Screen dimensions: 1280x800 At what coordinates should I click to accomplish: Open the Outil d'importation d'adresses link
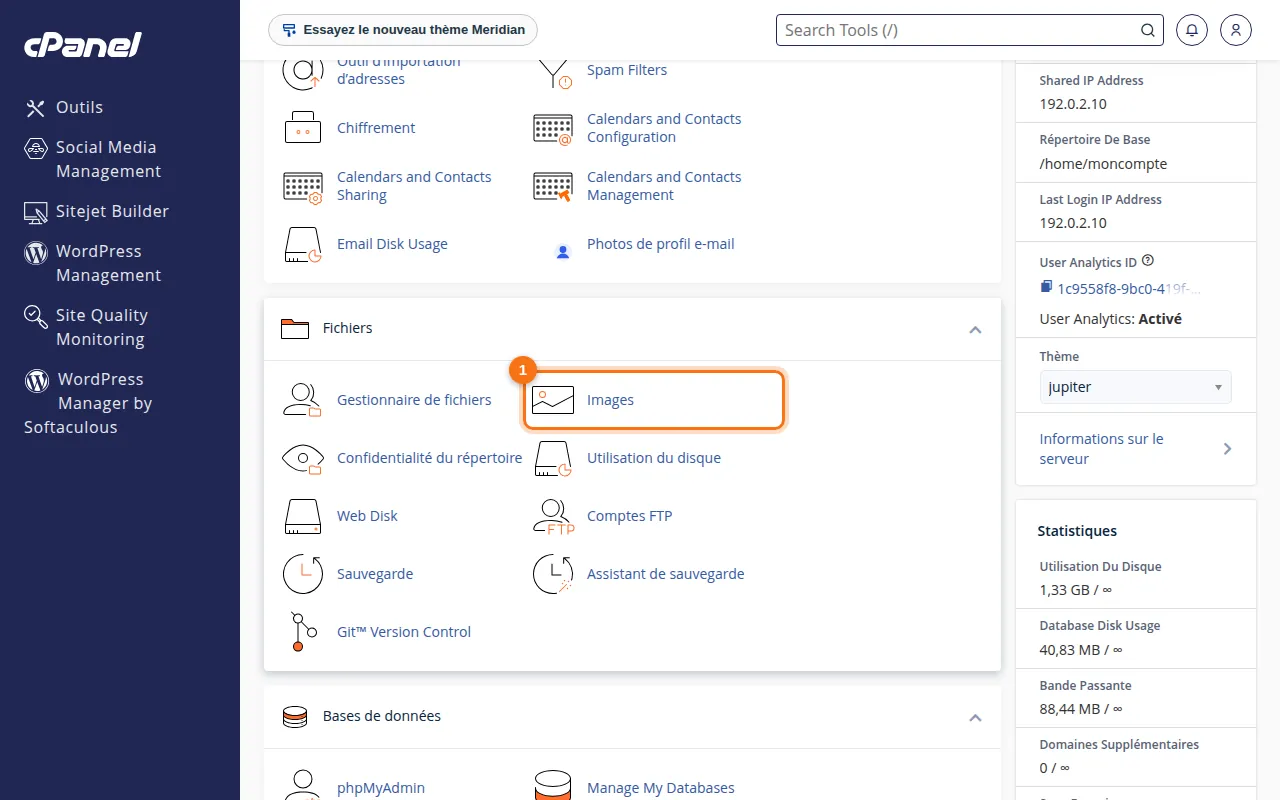[399, 71]
